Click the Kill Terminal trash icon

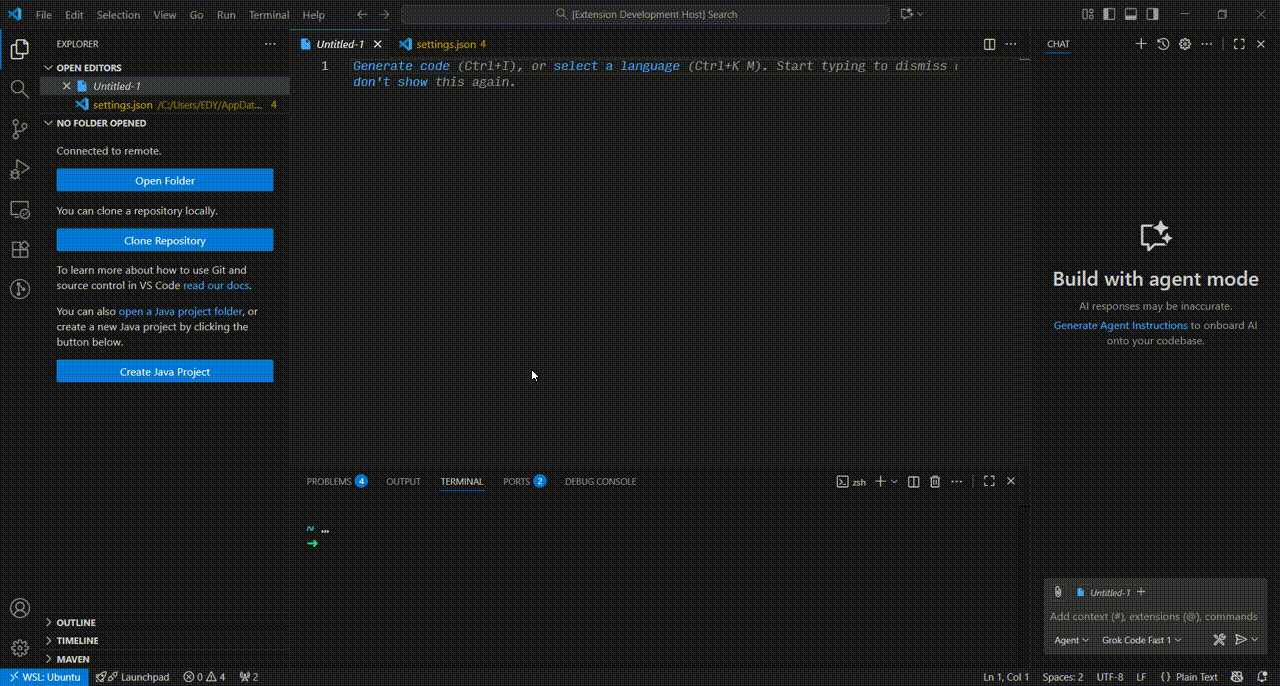coord(935,482)
